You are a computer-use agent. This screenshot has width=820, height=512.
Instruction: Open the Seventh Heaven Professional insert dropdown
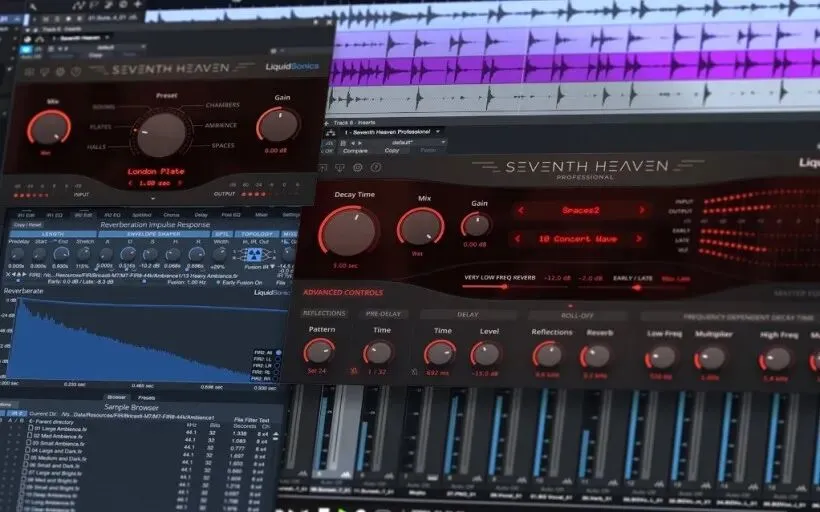[x=438, y=132]
